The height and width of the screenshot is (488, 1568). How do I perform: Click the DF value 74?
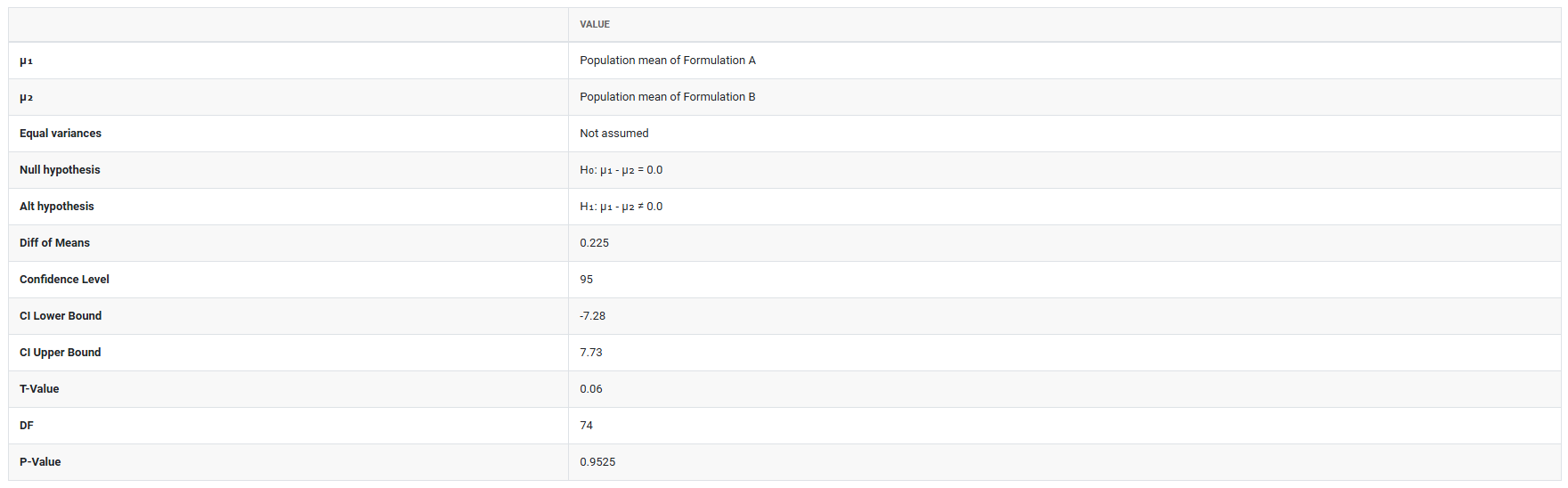click(x=586, y=426)
